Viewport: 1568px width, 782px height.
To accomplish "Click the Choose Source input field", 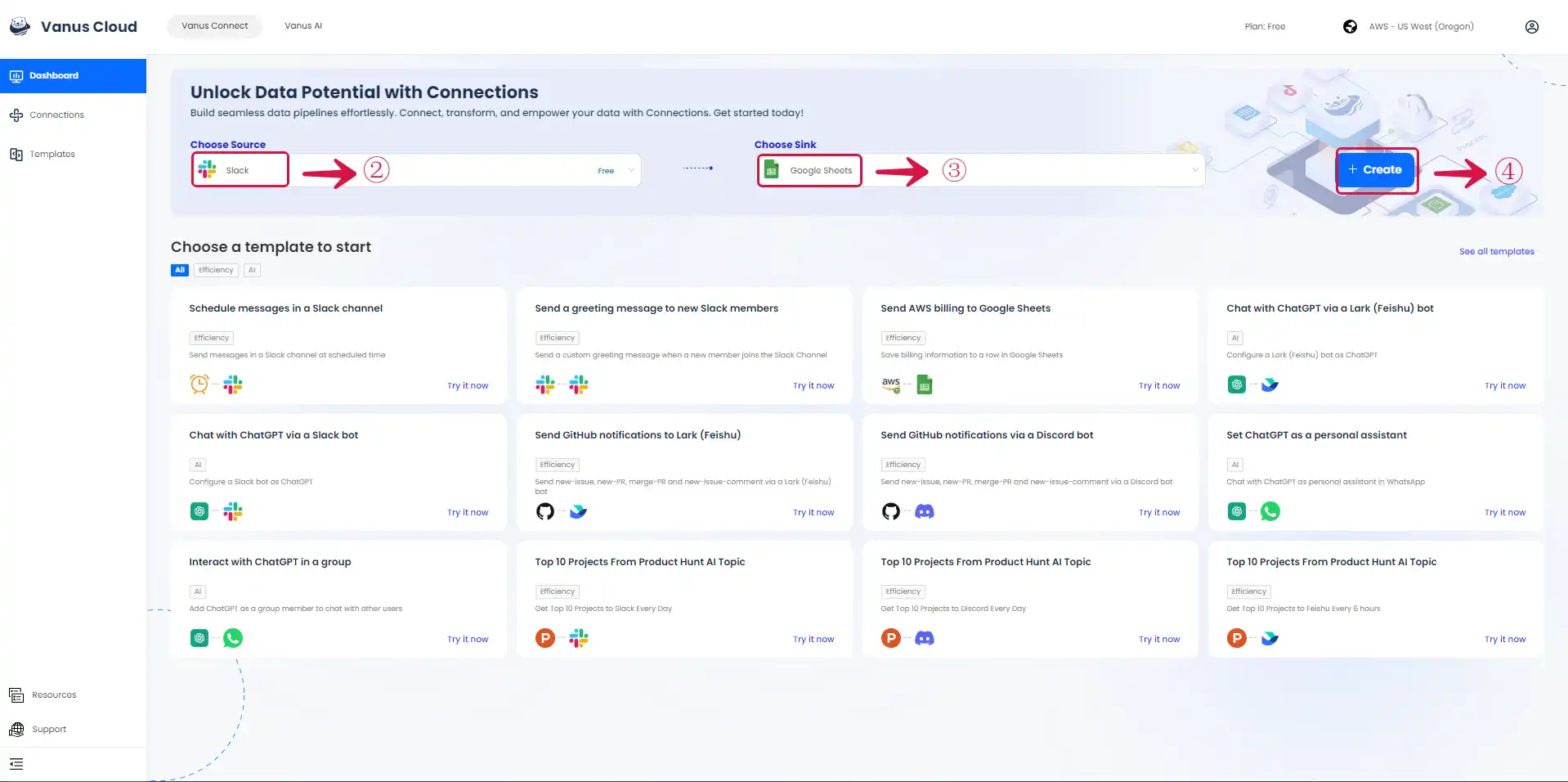I will tap(416, 170).
